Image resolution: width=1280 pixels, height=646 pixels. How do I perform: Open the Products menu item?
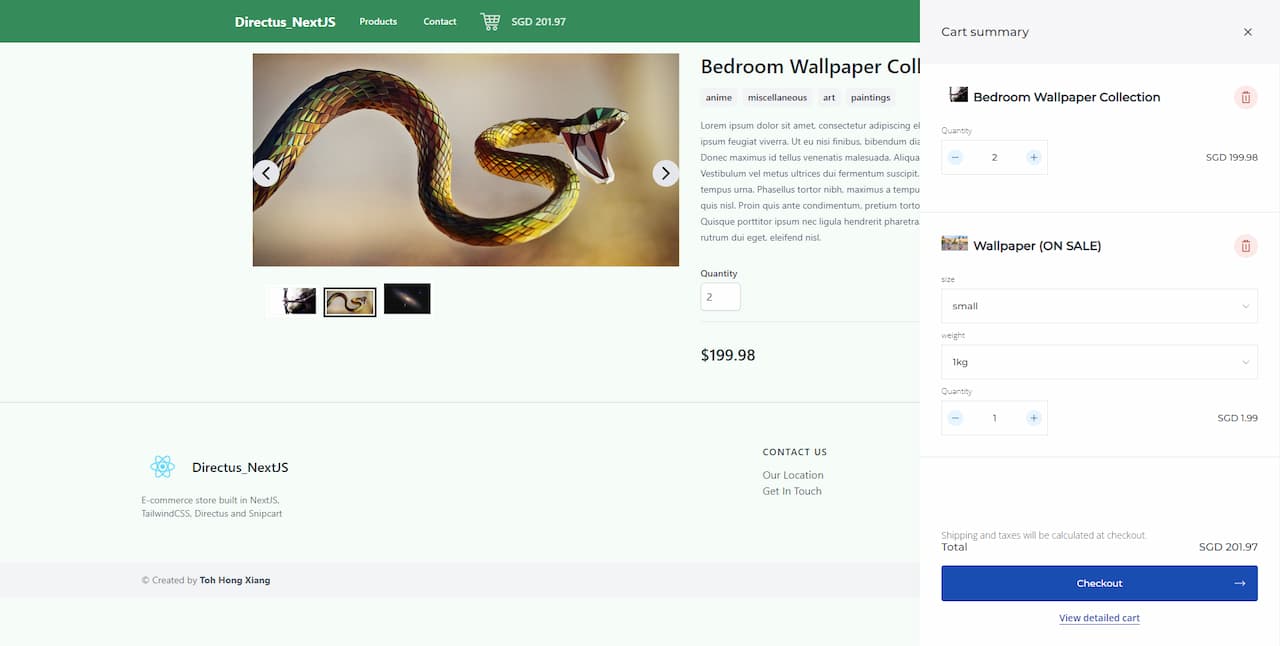378,21
